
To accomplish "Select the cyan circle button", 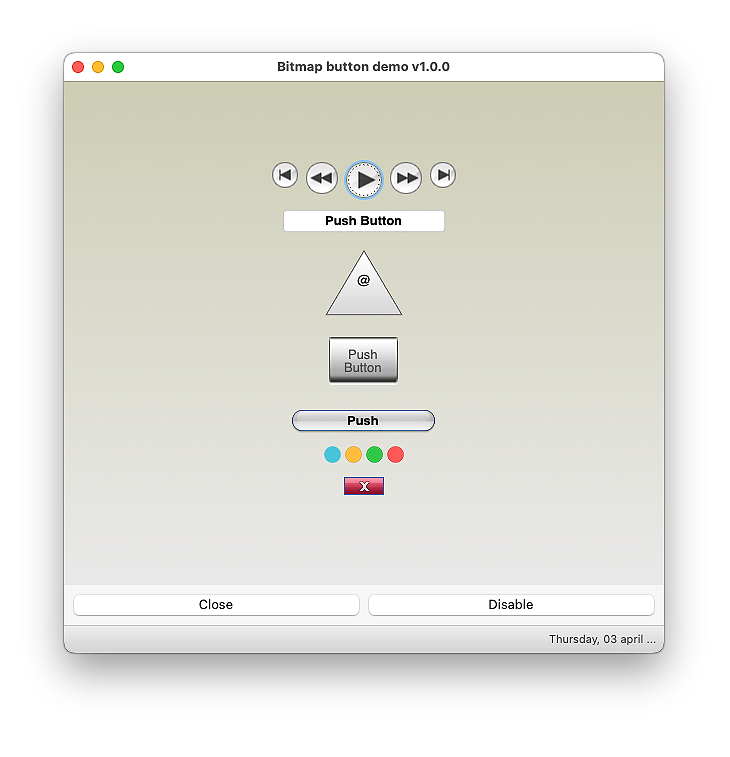I will [332, 454].
